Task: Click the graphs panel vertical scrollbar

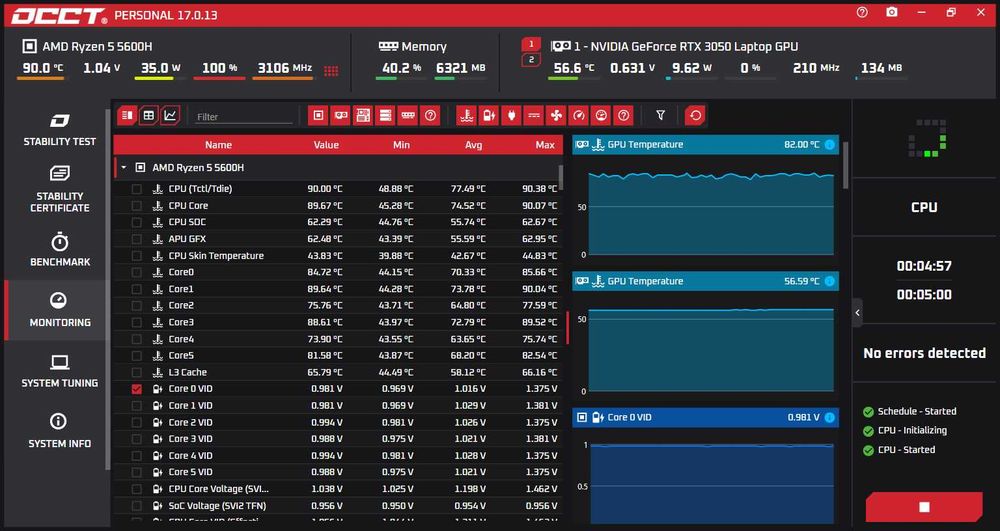Action: point(846,164)
